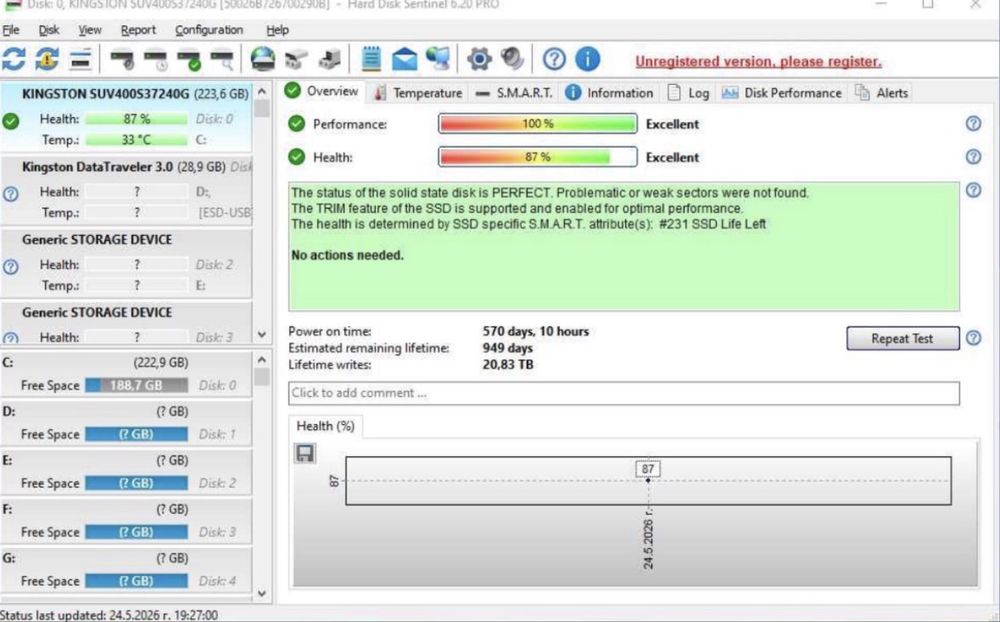Click help icon next to Repeat Test

click(973, 338)
